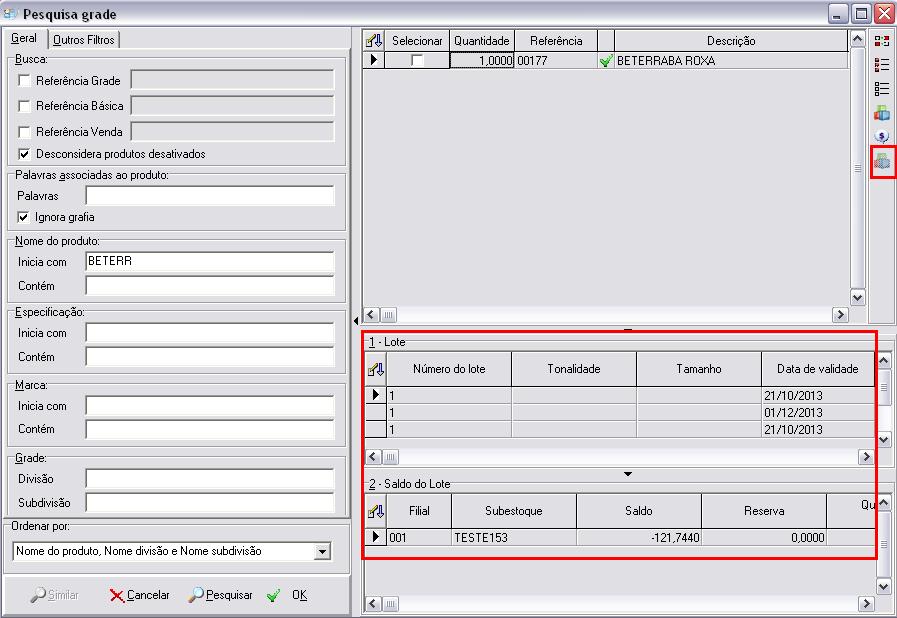The image size is (897, 618).
Task: Collapse the Lote panel using the down arrow
Action: (x=628, y=473)
